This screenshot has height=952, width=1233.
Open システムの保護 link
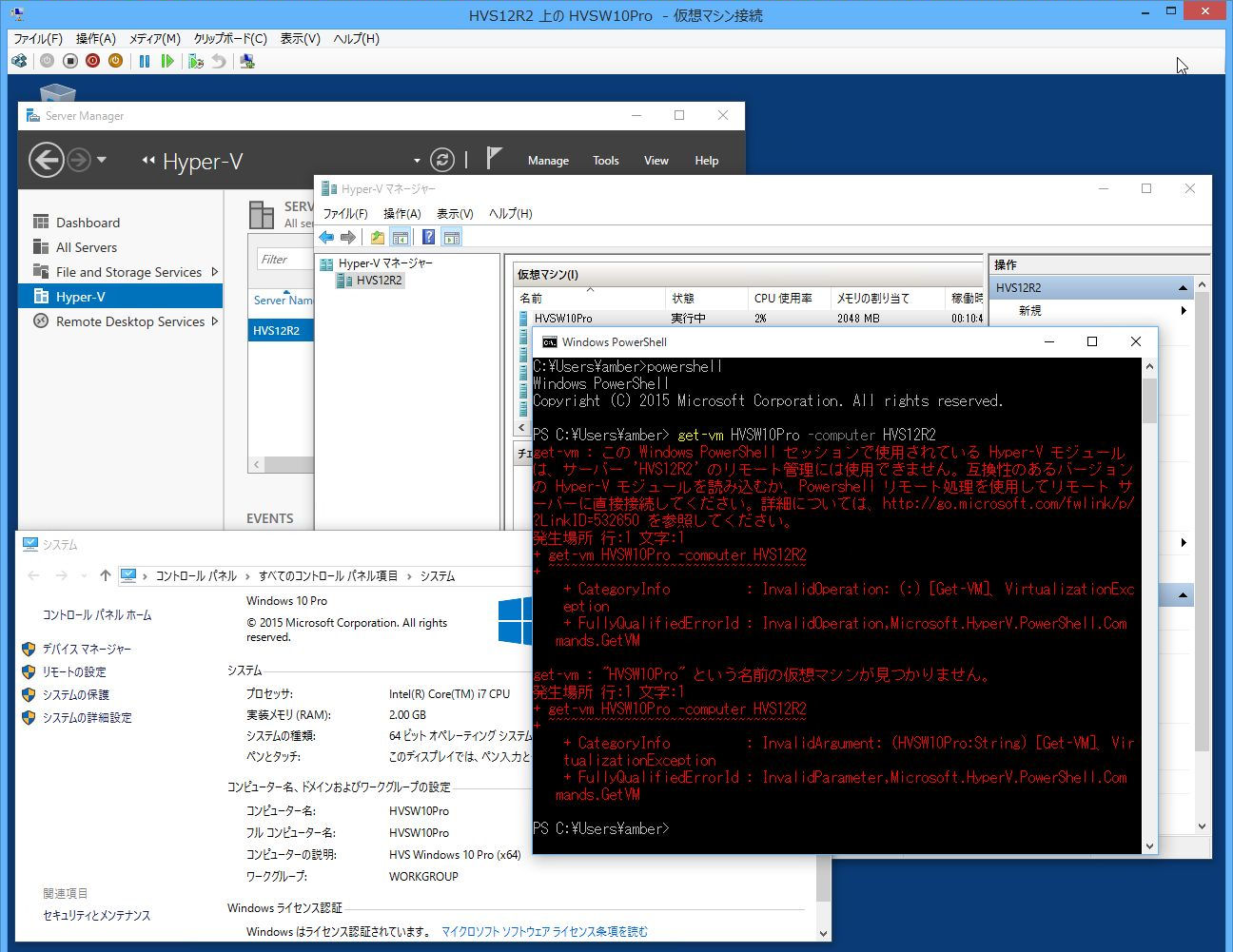click(75, 694)
